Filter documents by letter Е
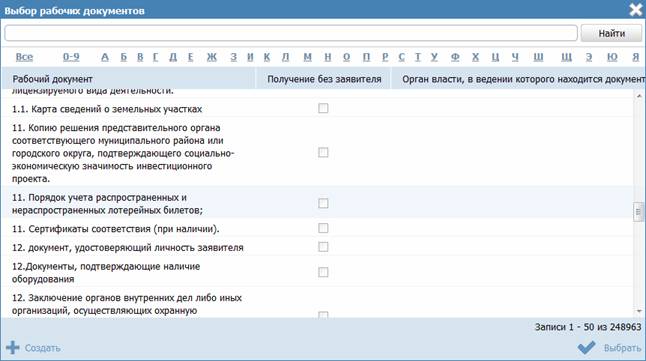The image size is (646, 361). click(x=190, y=57)
